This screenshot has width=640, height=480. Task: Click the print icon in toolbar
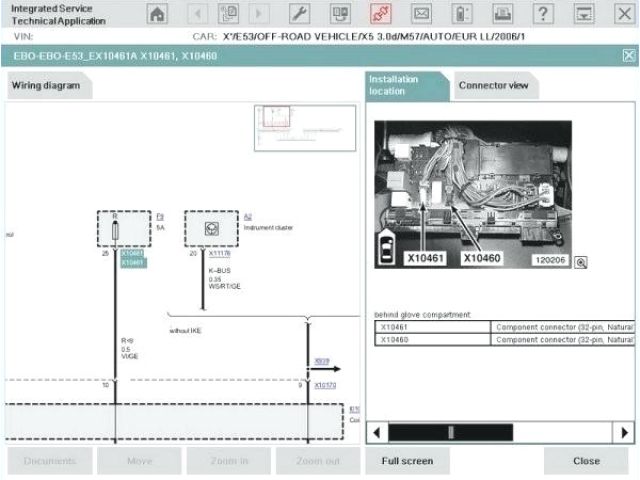pos(502,14)
